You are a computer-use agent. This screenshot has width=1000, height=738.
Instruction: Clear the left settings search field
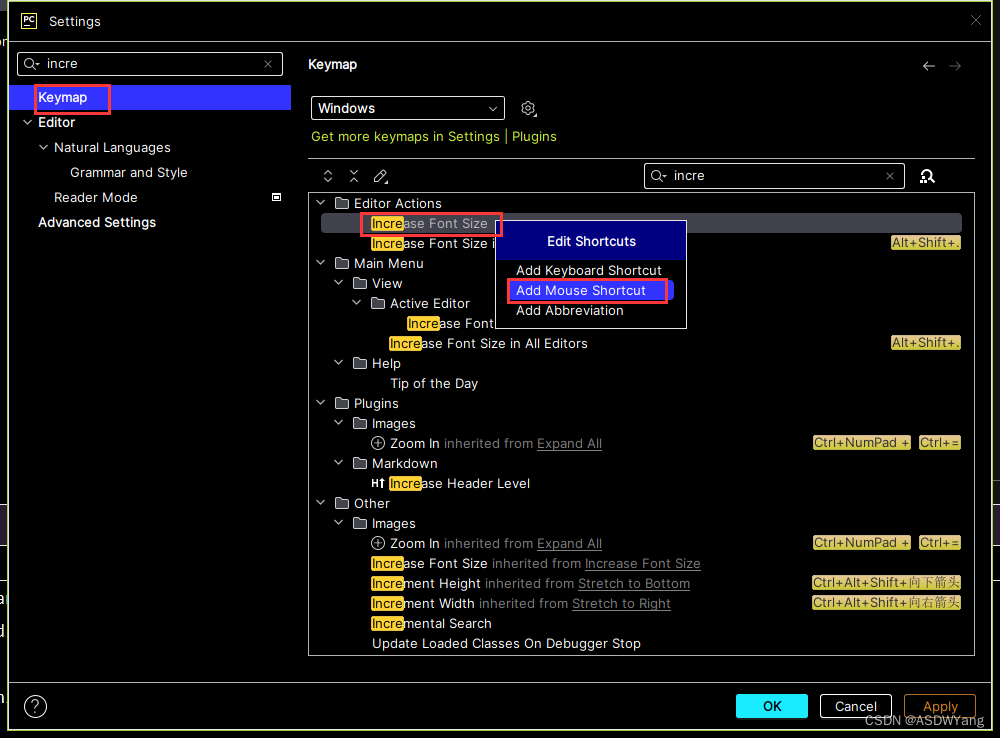point(268,64)
